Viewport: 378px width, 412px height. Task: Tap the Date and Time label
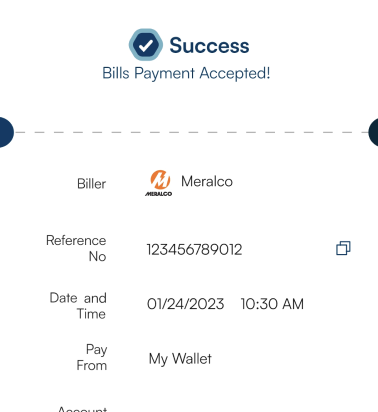[x=78, y=306]
